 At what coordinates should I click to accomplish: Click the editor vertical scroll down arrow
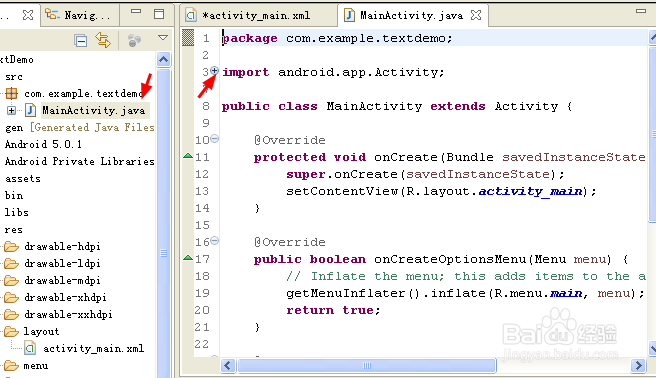(652, 348)
